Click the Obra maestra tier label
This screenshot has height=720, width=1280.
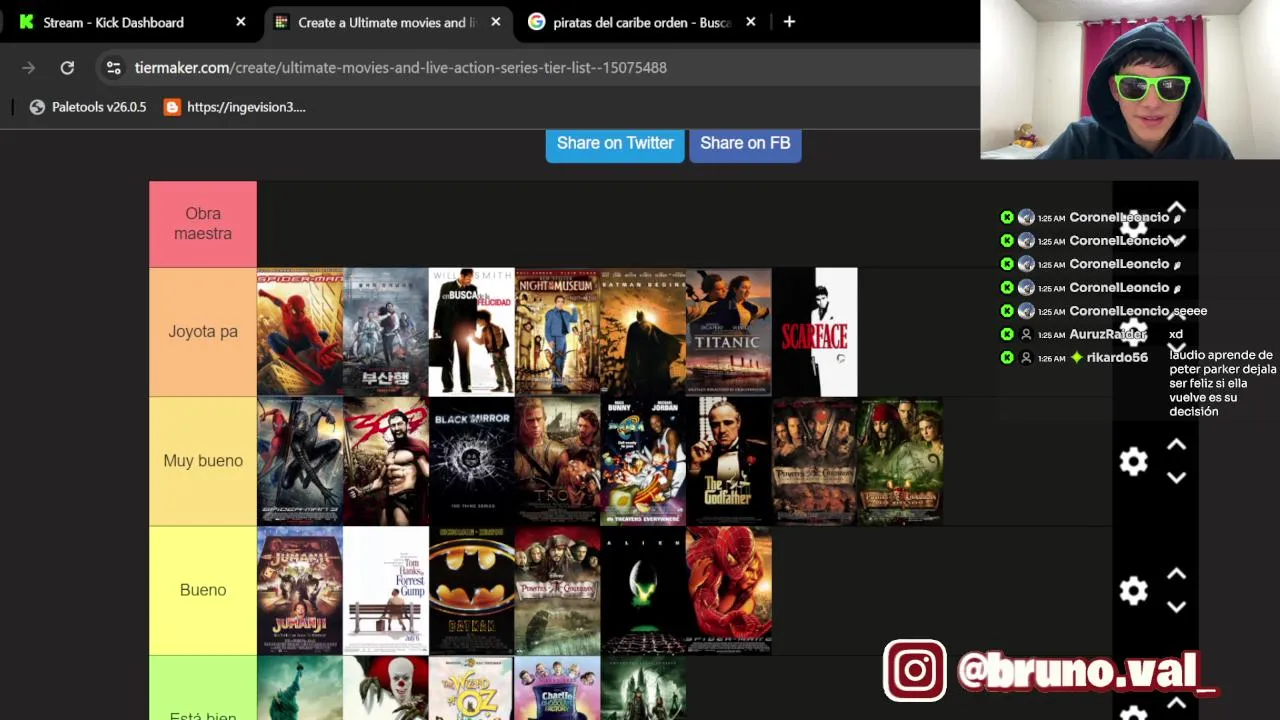pyautogui.click(x=203, y=224)
